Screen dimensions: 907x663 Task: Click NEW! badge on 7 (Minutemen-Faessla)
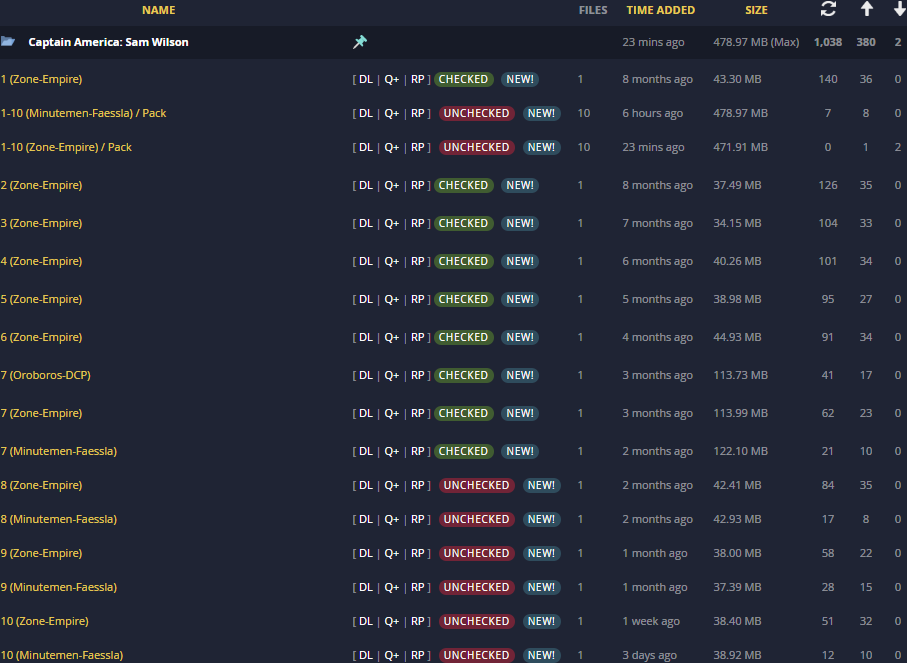pos(519,451)
